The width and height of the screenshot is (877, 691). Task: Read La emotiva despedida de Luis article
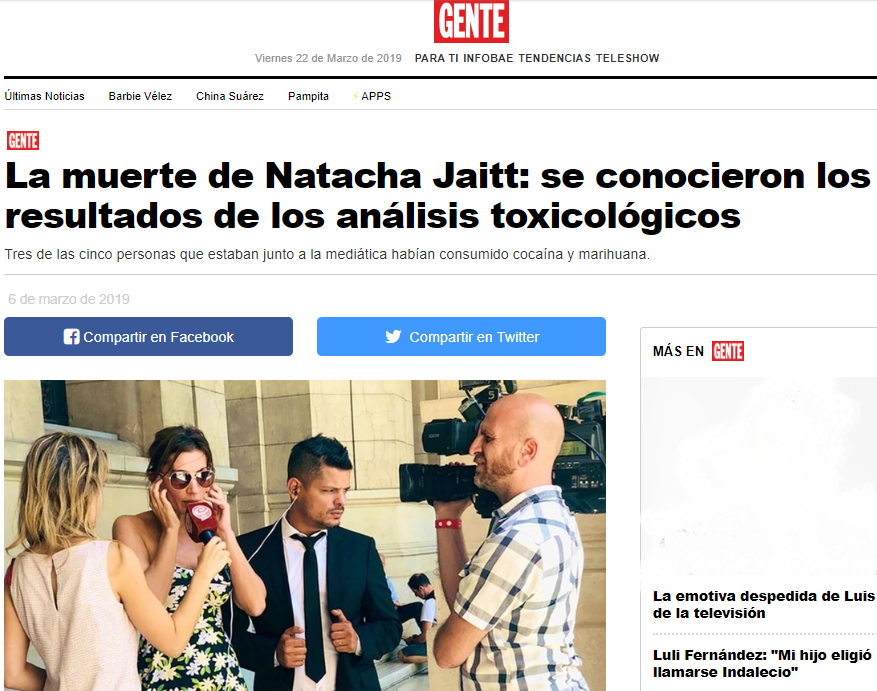tap(765, 604)
